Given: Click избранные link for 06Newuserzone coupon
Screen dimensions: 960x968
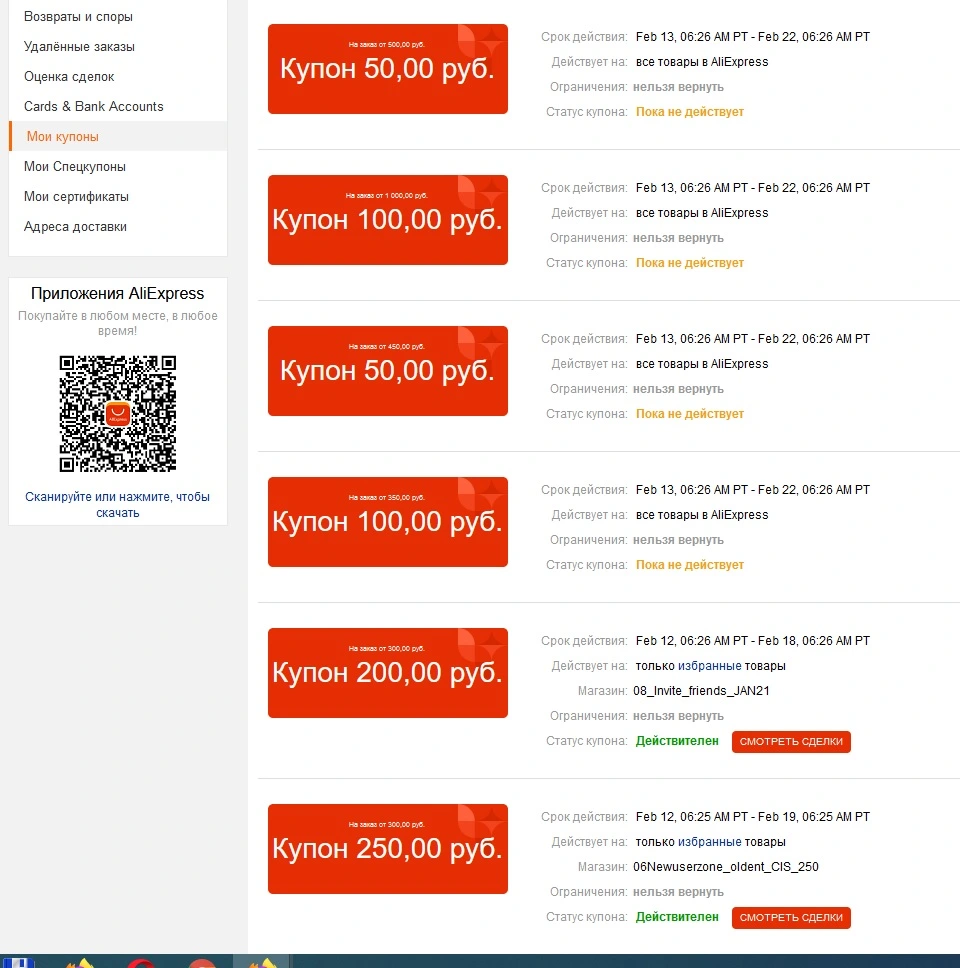Looking at the screenshot, I should [709, 842].
